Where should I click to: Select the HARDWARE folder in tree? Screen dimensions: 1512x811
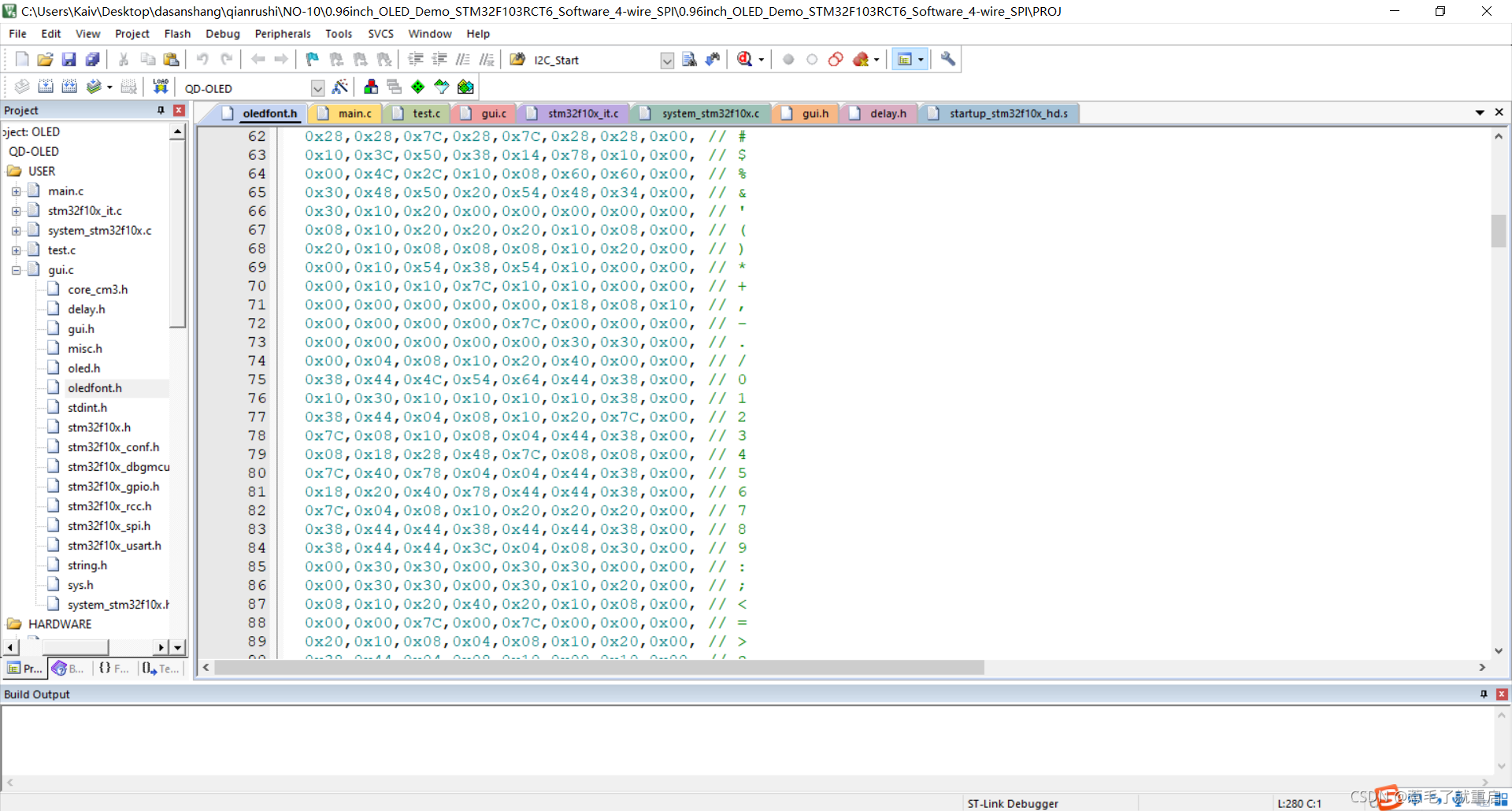point(60,624)
